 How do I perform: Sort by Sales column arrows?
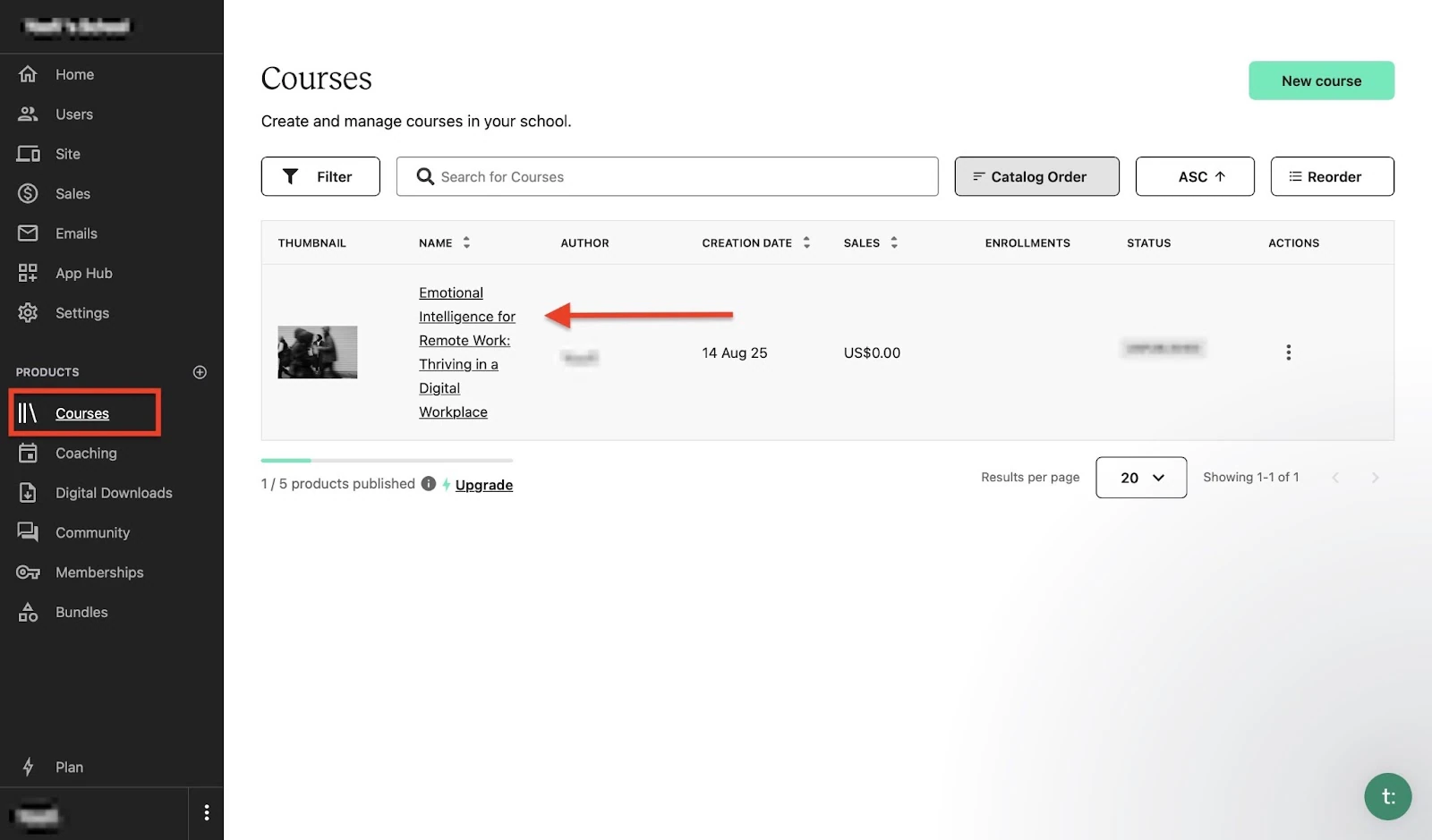(x=894, y=242)
